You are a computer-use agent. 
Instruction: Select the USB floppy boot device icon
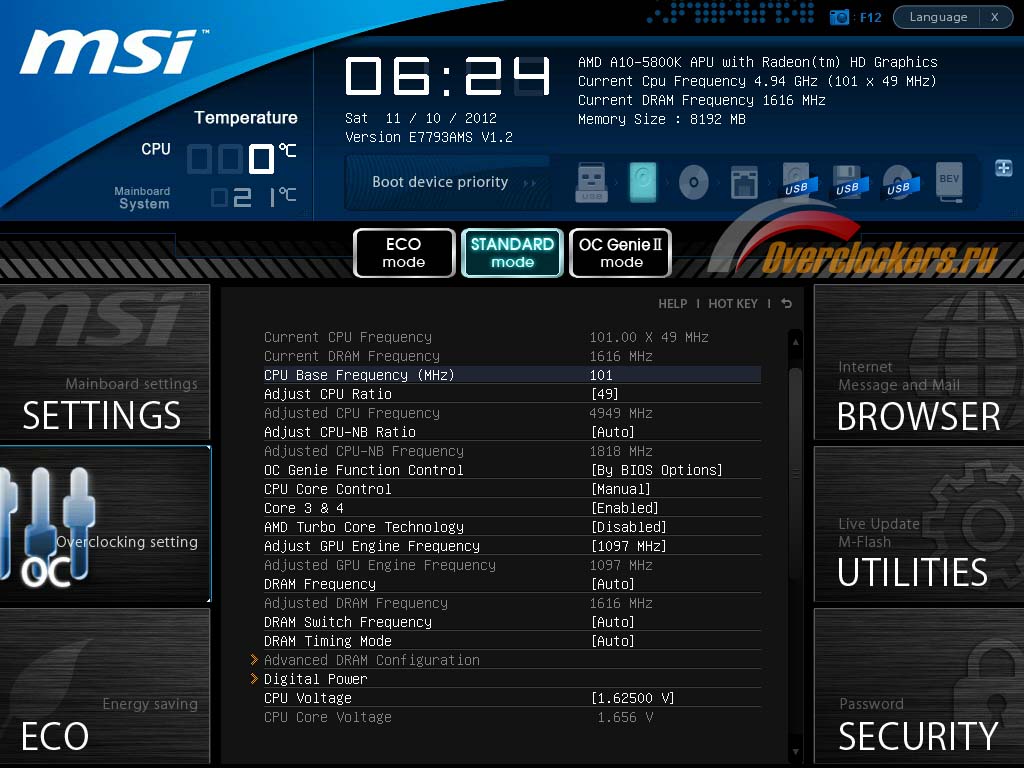coord(847,183)
